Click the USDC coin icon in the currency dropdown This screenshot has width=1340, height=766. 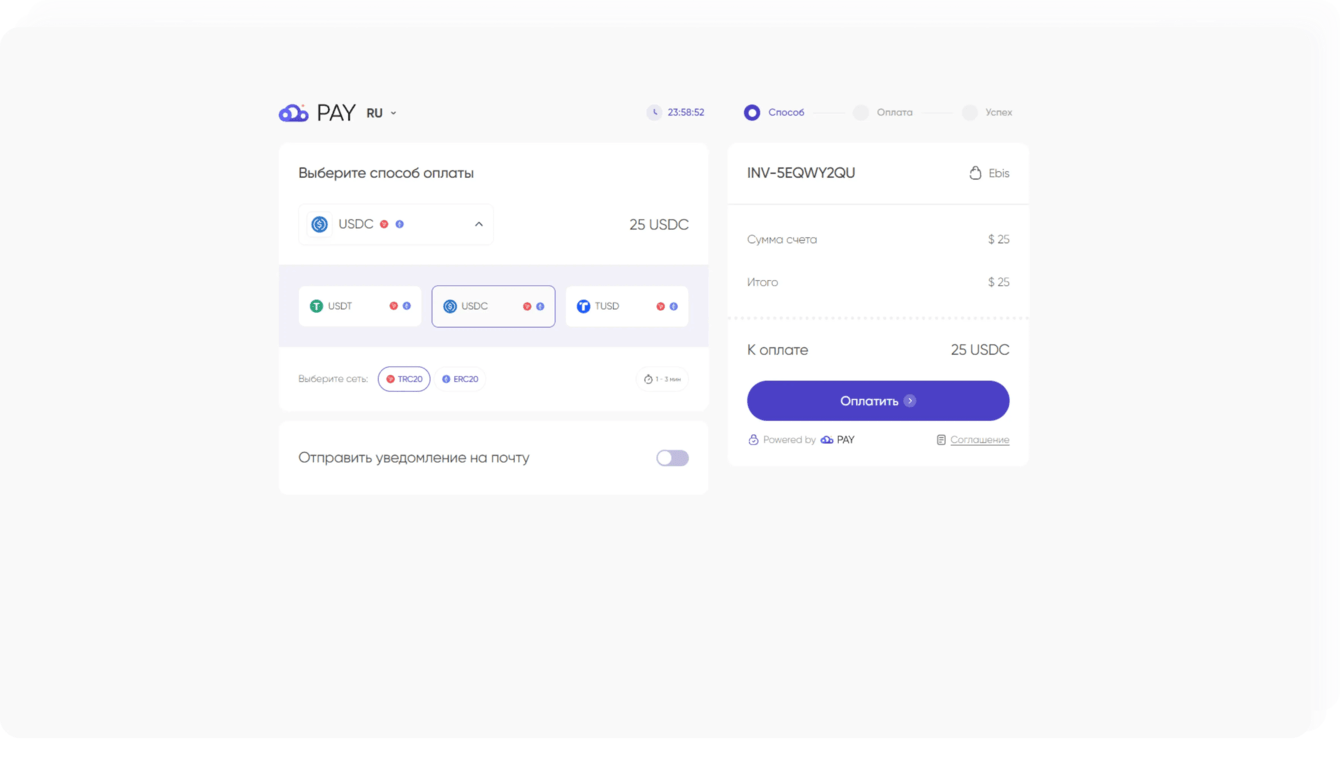click(x=319, y=224)
